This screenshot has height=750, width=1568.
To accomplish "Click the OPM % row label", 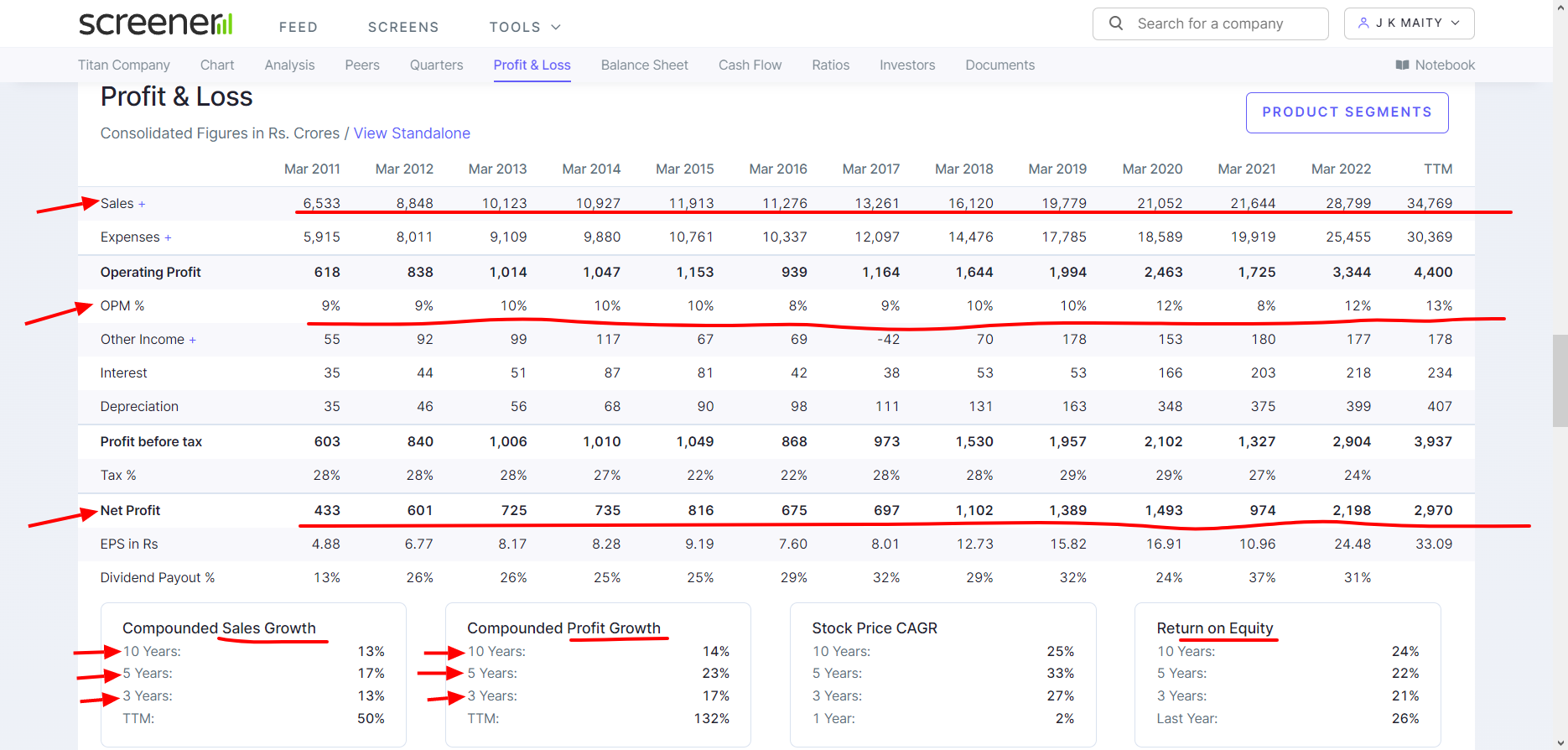I will [x=122, y=305].
